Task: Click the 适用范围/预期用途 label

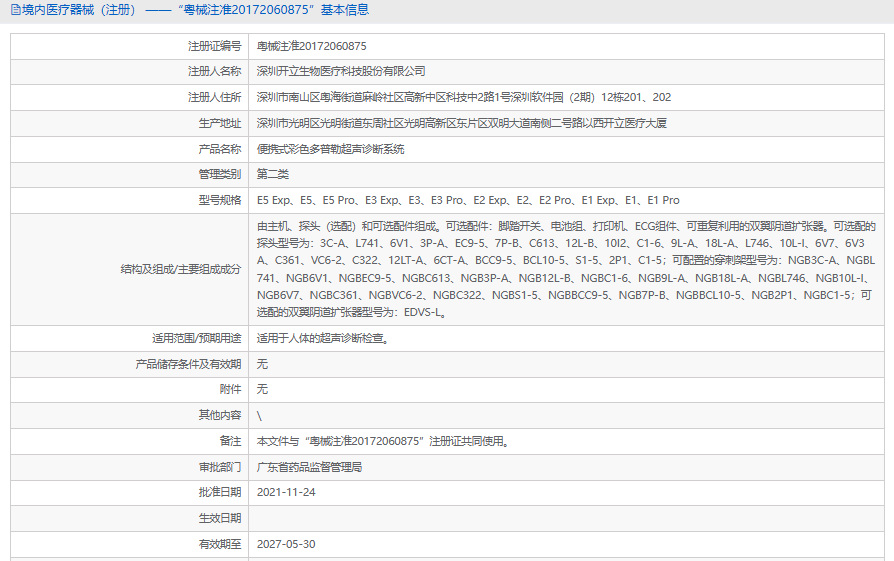Action: [x=197, y=339]
